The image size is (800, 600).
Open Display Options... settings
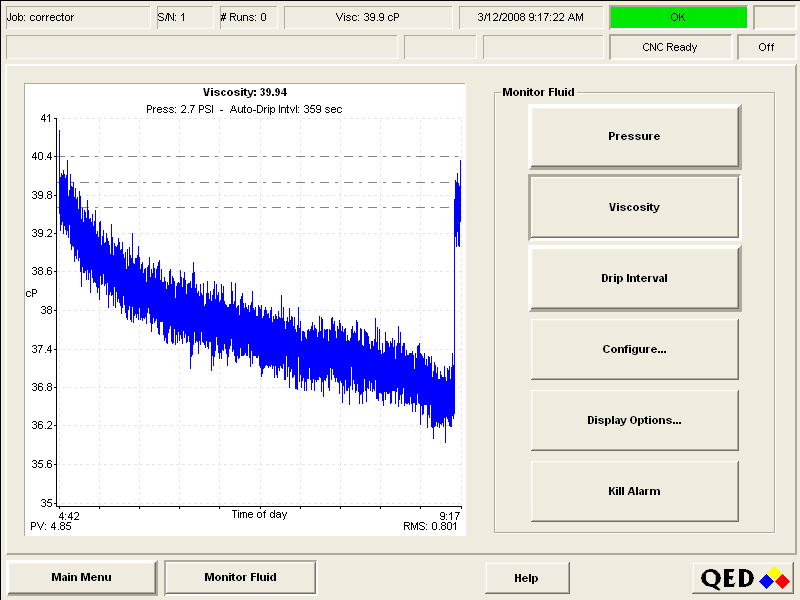[x=634, y=420]
